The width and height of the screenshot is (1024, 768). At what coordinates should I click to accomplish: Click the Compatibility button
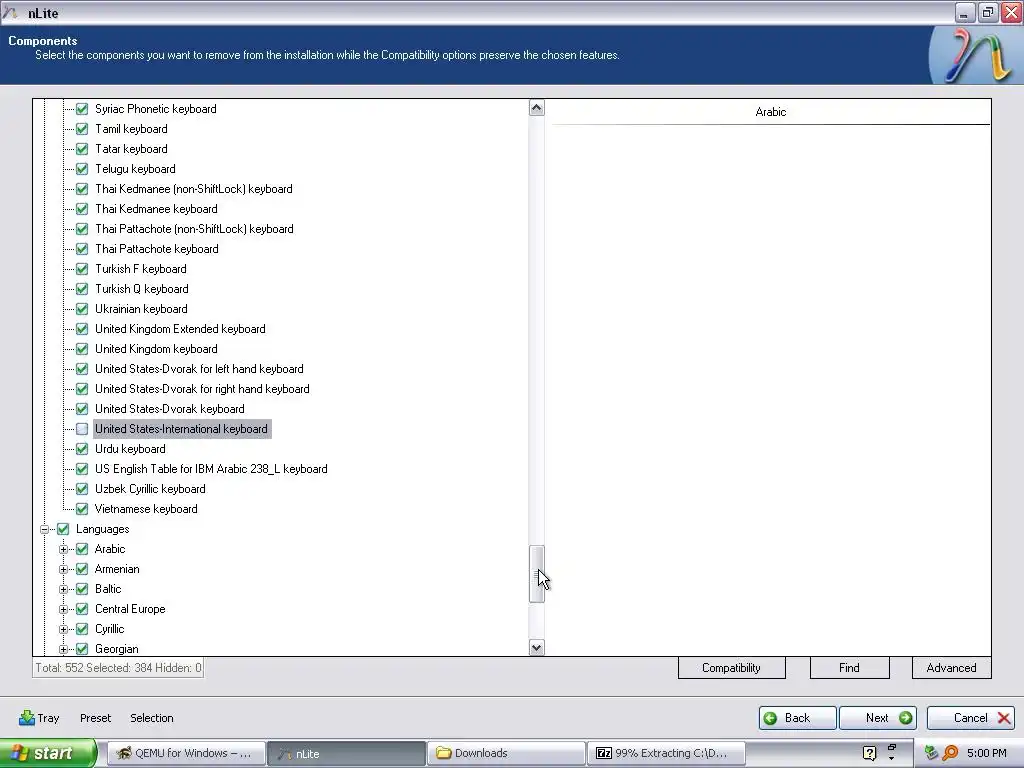pyautogui.click(x=731, y=667)
